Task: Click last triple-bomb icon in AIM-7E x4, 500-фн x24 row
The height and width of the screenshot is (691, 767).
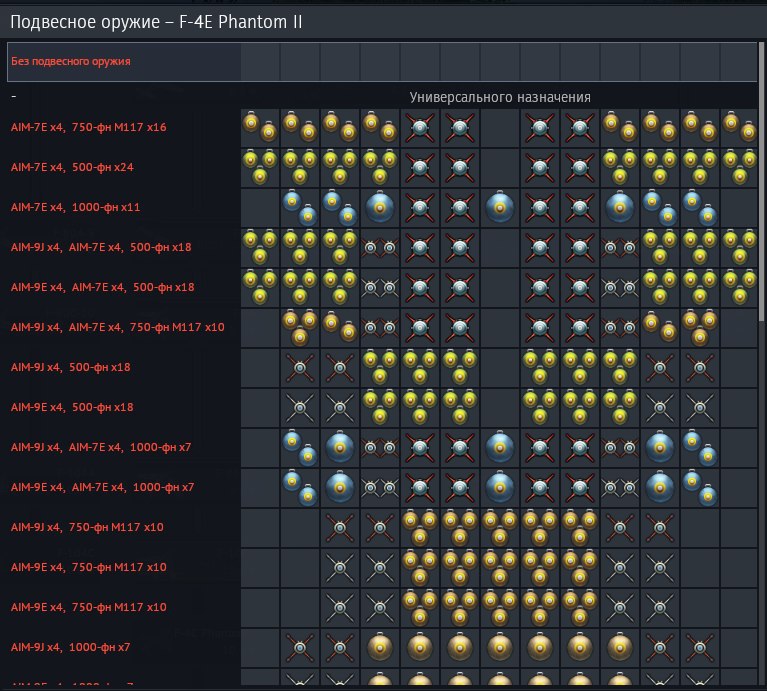Action: [x=740, y=167]
